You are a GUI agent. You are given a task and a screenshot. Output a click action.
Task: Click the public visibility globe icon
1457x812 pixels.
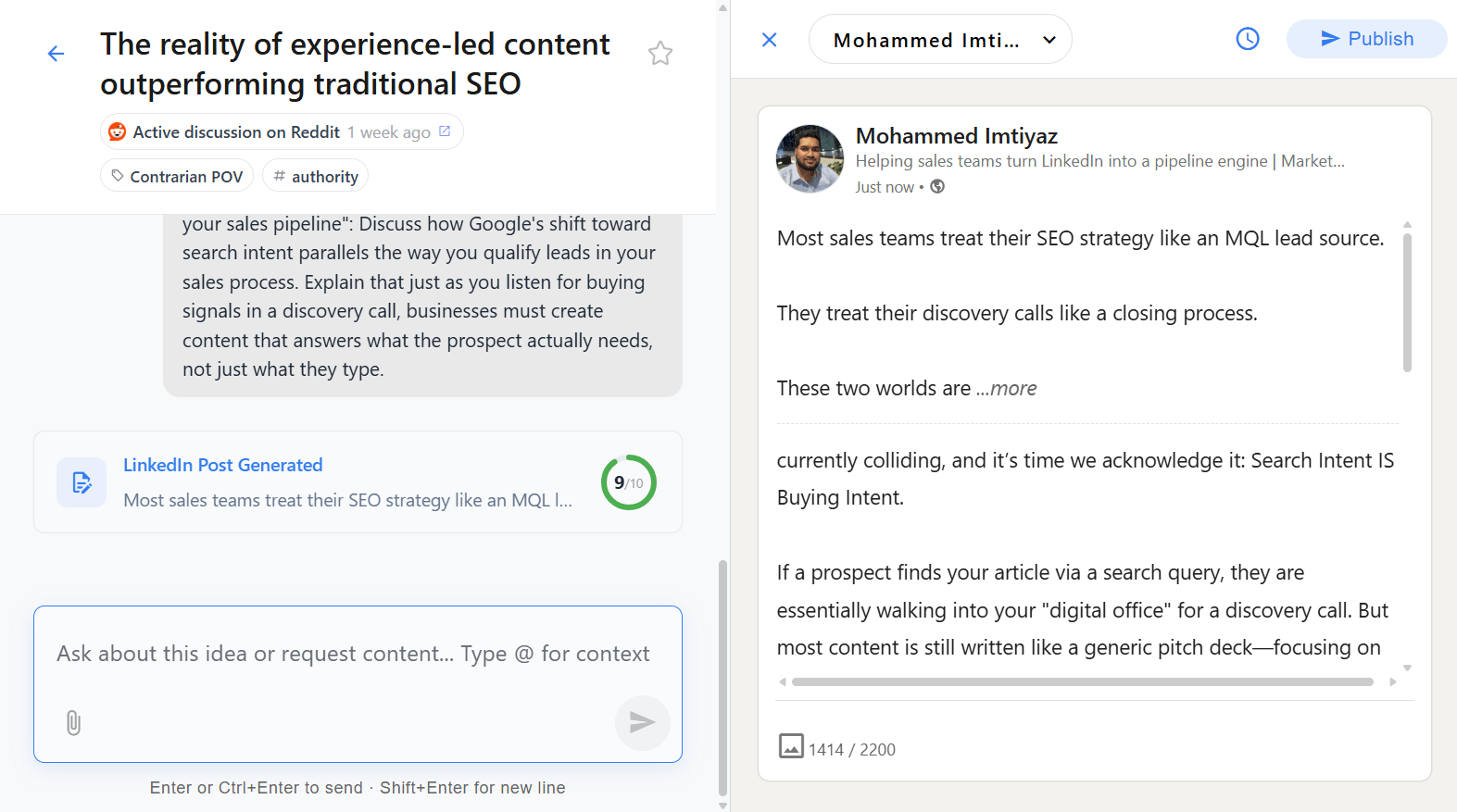click(x=937, y=186)
